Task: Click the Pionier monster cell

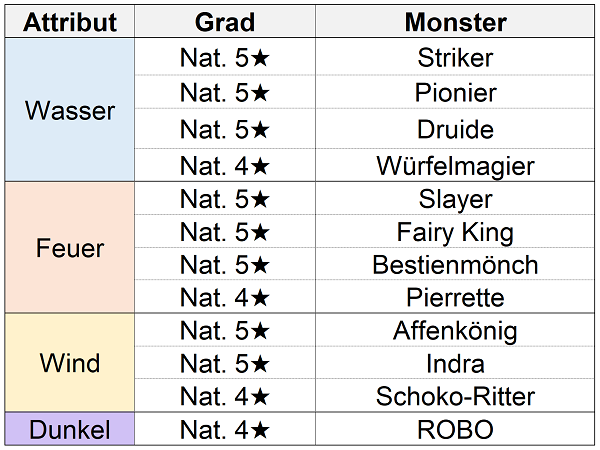Action: click(455, 93)
